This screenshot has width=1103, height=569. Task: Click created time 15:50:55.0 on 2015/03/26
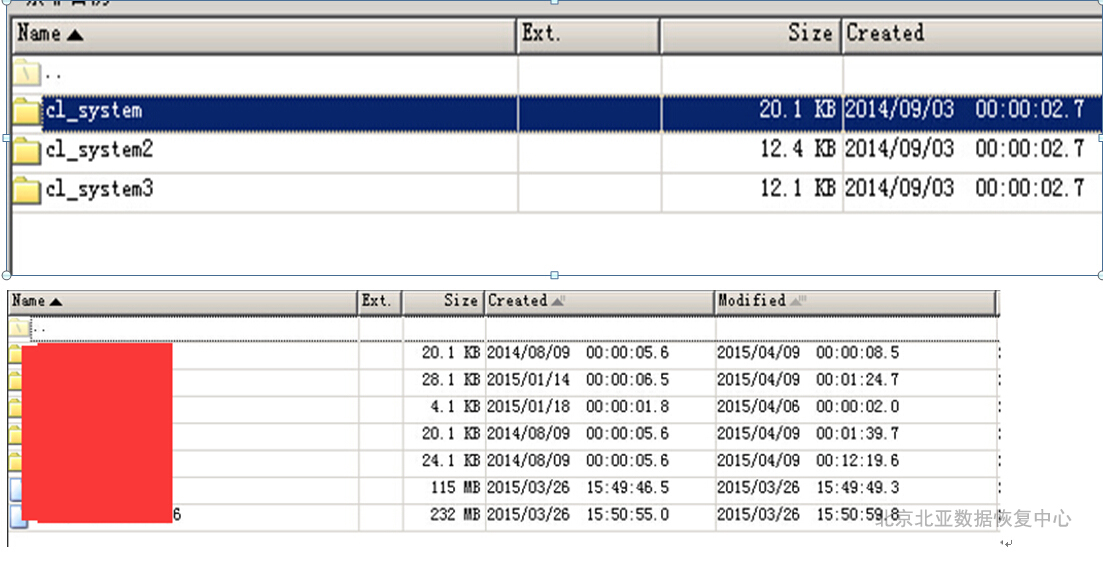(x=627, y=515)
